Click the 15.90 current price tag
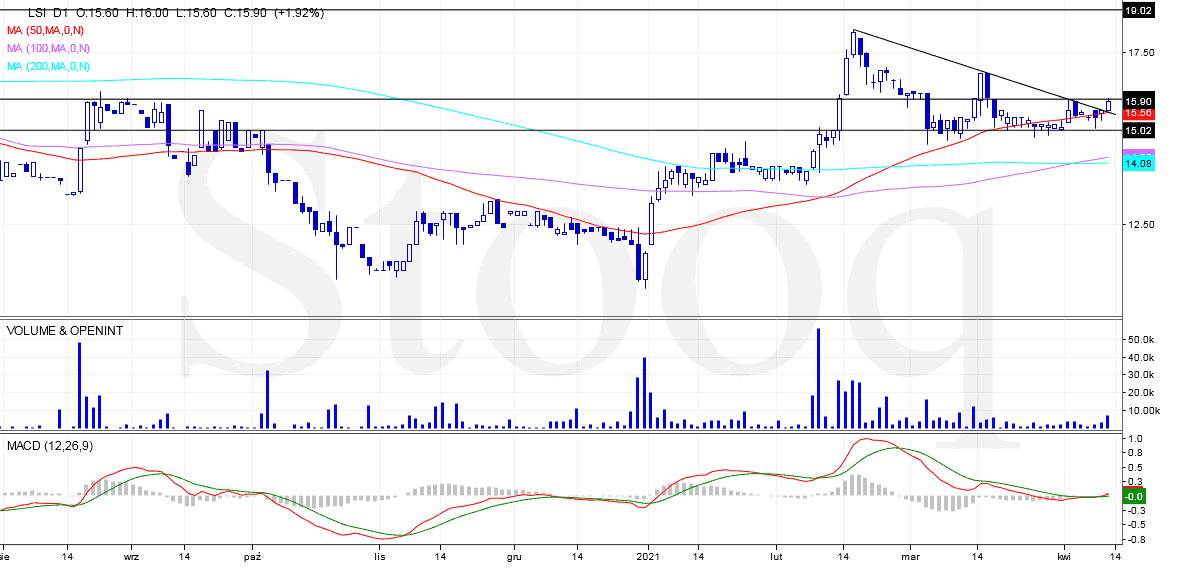 pos(1139,101)
